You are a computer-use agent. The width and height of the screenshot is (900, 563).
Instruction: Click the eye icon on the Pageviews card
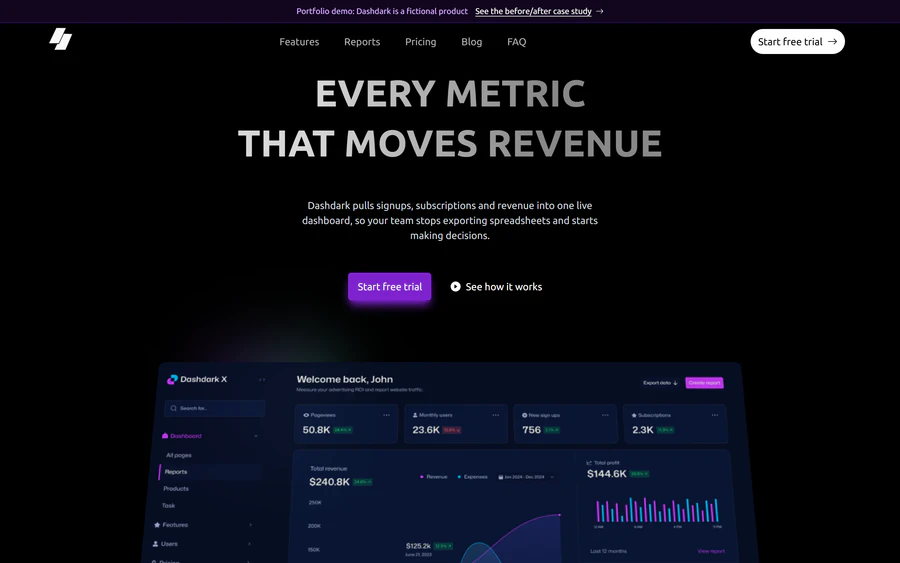306,415
